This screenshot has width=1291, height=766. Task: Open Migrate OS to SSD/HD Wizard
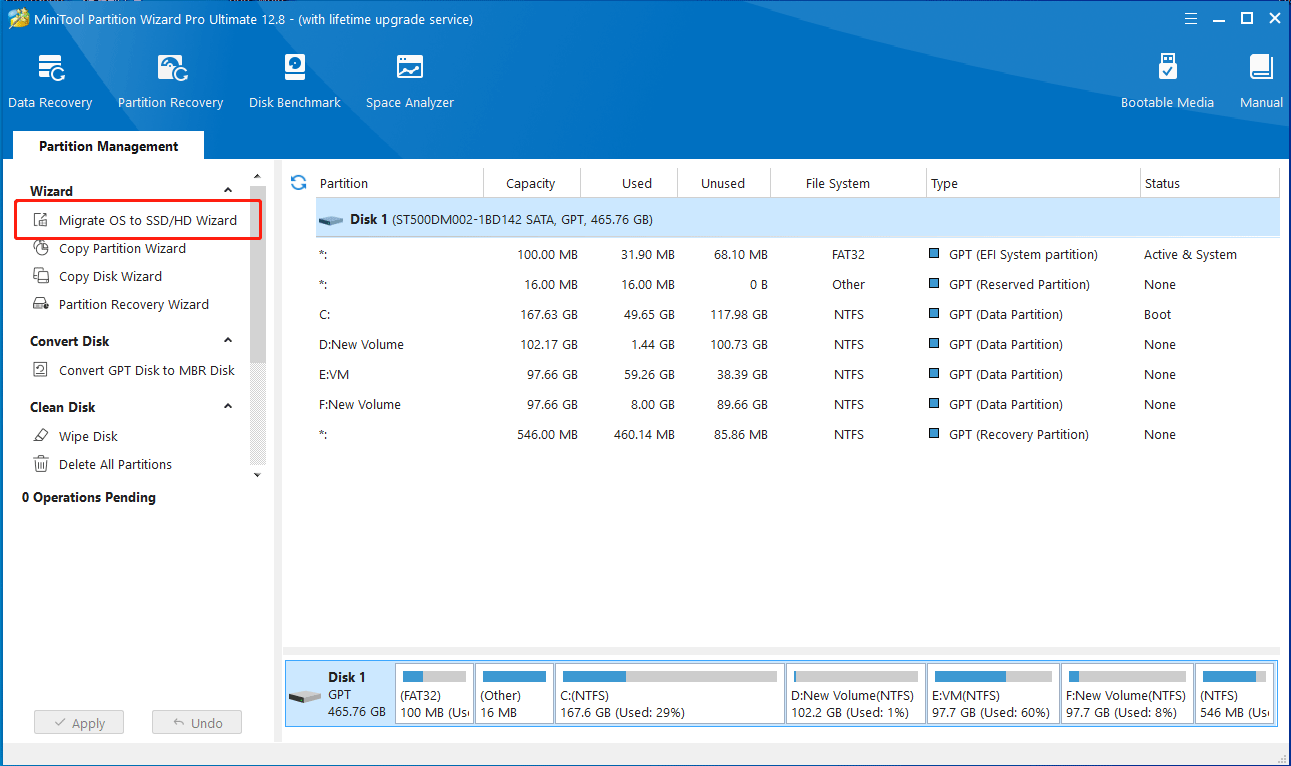148,220
